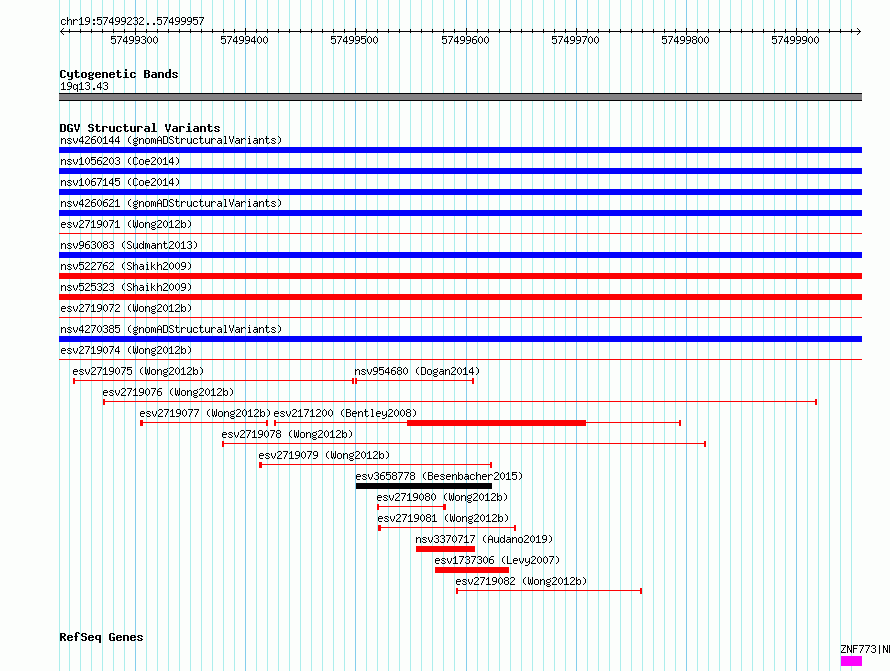Click ruler position 57499600
The height and width of the screenshot is (671, 890).
click(465, 40)
